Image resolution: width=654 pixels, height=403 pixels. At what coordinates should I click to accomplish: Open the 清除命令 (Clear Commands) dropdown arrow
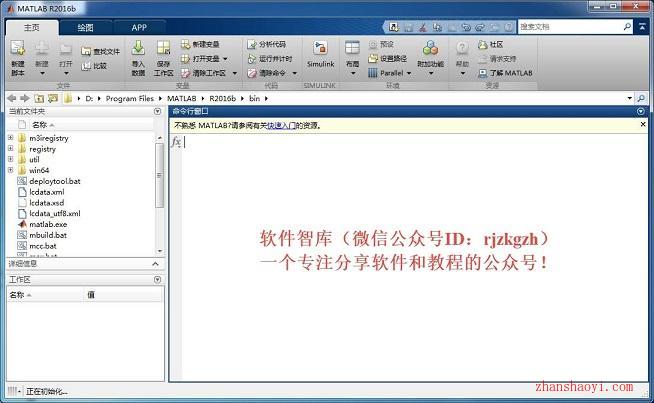click(294, 73)
